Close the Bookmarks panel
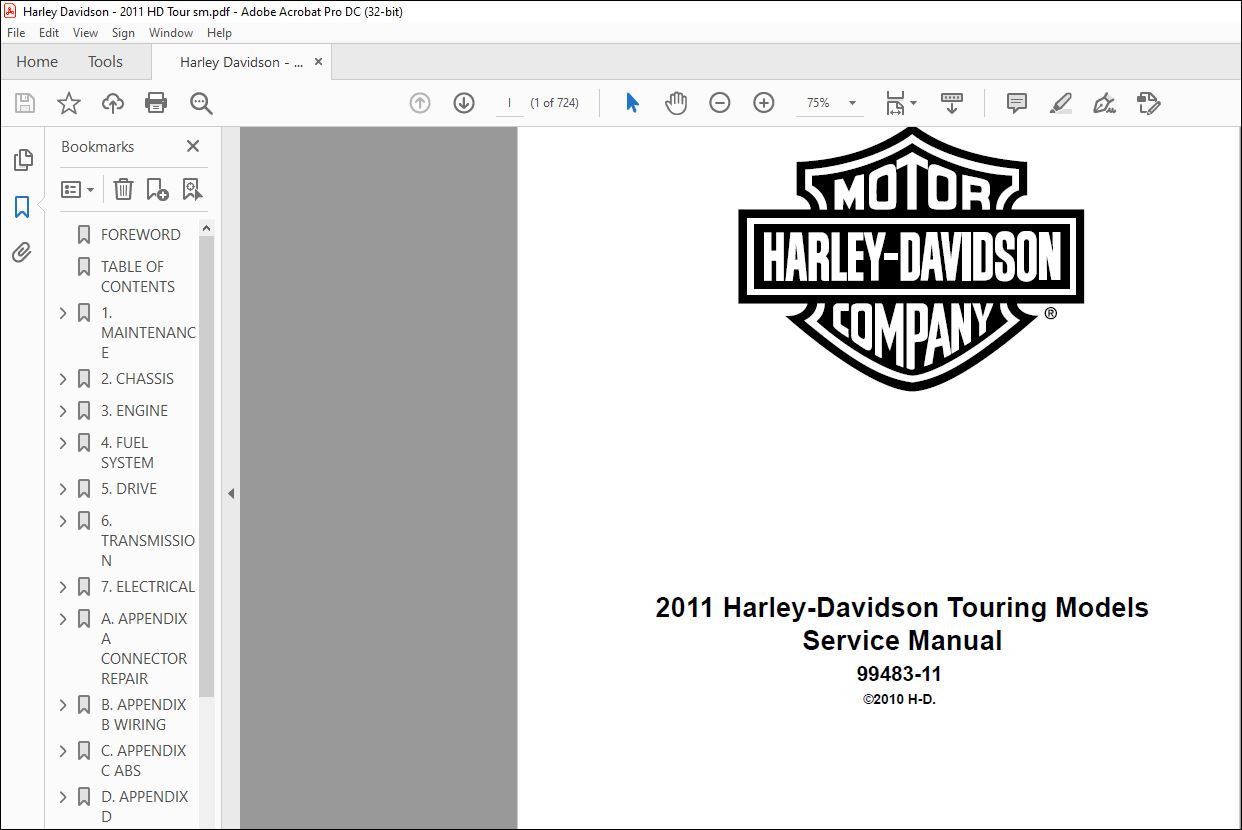 pyautogui.click(x=193, y=146)
